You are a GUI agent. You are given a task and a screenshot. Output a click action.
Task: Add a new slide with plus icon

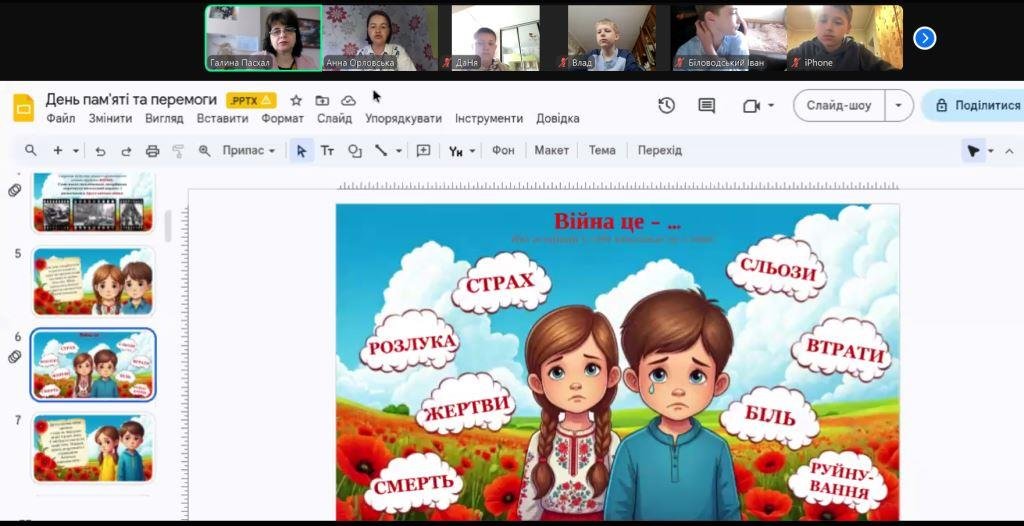point(57,150)
